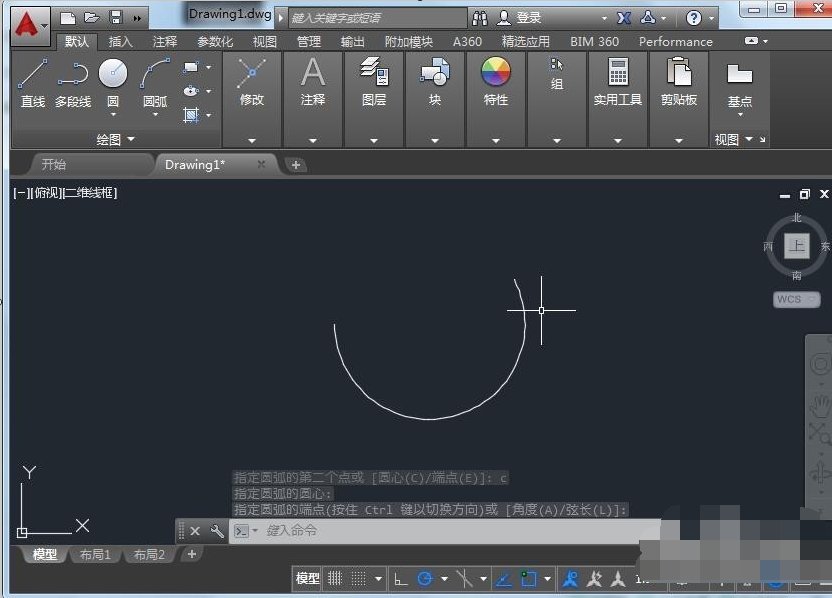Open the 布局1 layout tab
832x598 pixels.
pyautogui.click(x=96, y=554)
